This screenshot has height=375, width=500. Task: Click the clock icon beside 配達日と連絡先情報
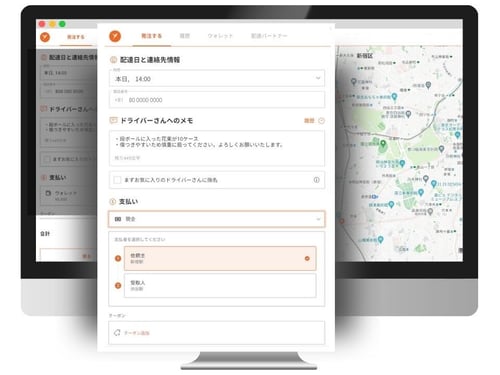click(x=113, y=60)
